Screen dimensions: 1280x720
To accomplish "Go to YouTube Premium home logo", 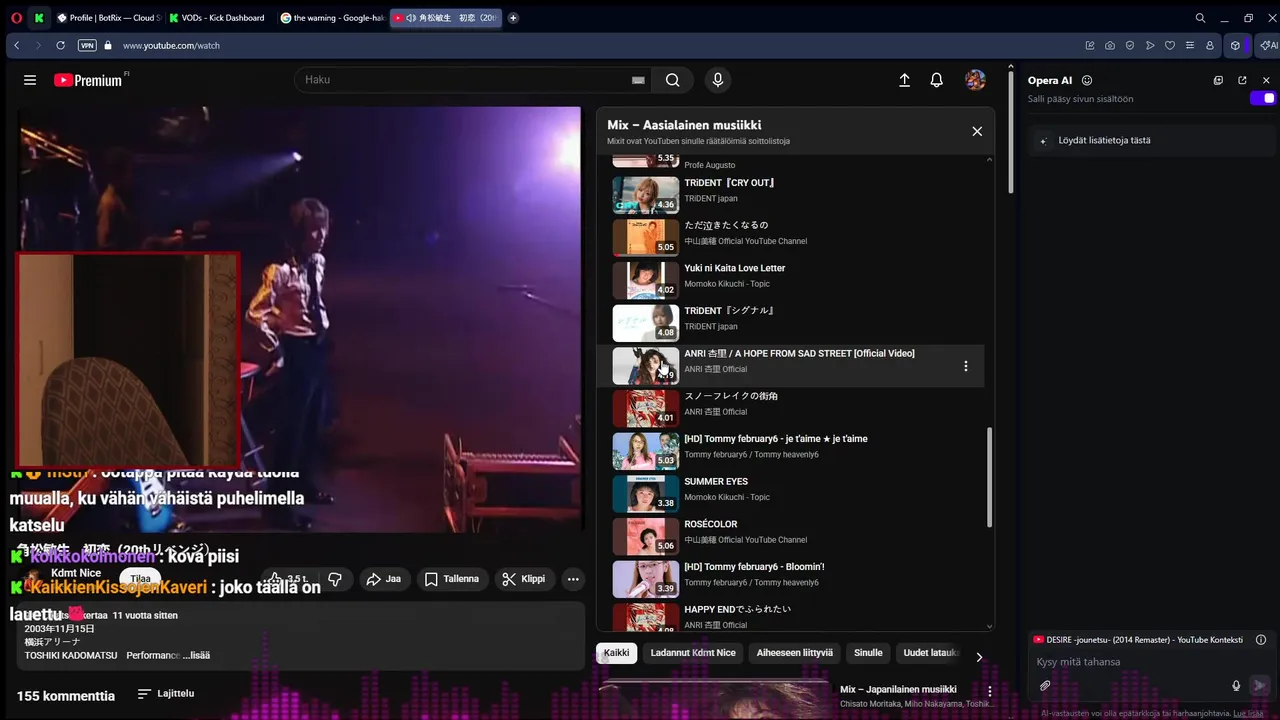I will pos(88,80).
